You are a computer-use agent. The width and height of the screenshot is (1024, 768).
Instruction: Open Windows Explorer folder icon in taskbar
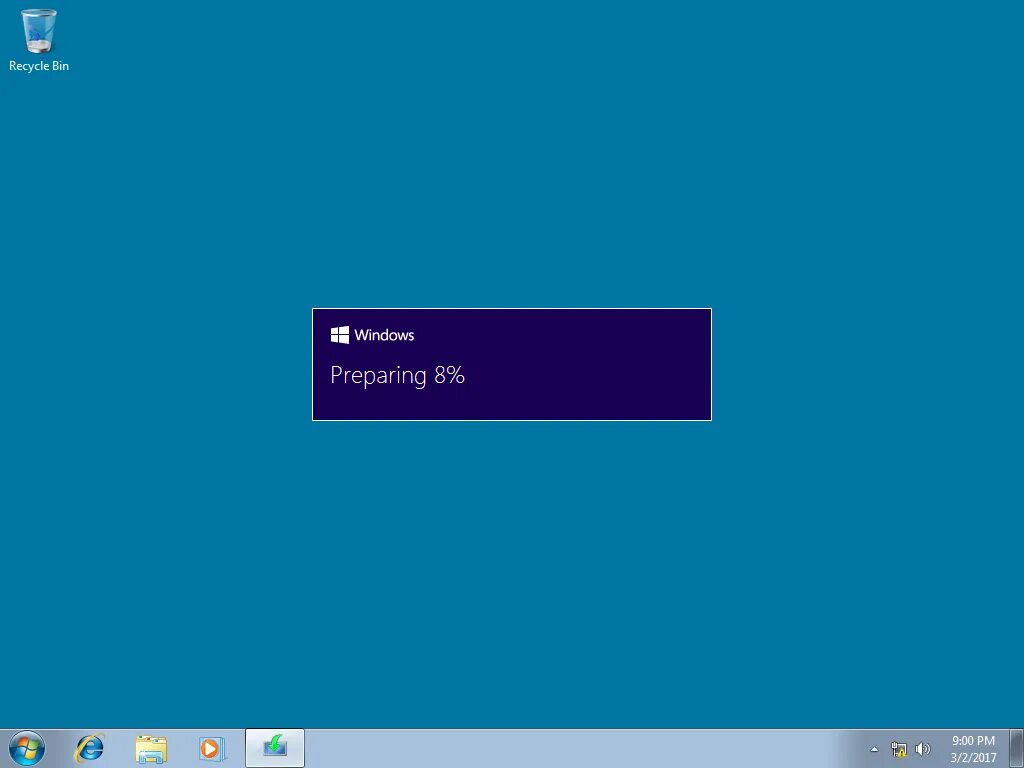pos(151,748)
